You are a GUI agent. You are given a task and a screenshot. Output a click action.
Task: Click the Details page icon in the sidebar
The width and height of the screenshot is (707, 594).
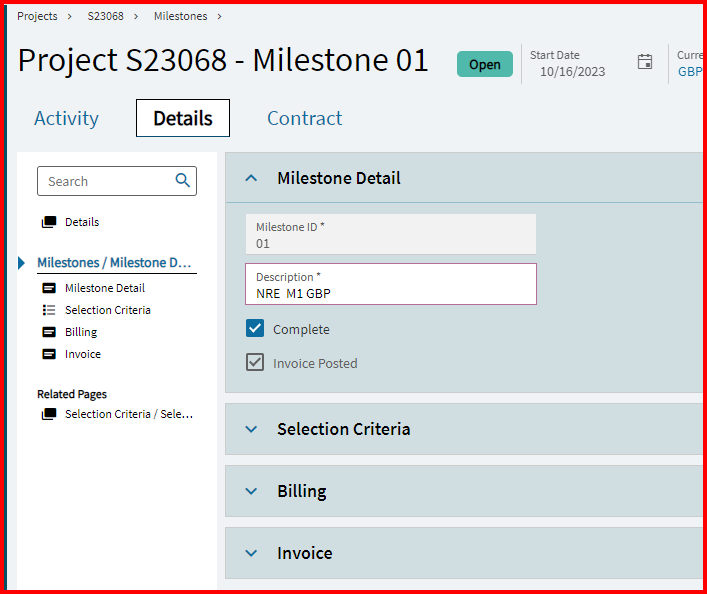click(49, 222)
